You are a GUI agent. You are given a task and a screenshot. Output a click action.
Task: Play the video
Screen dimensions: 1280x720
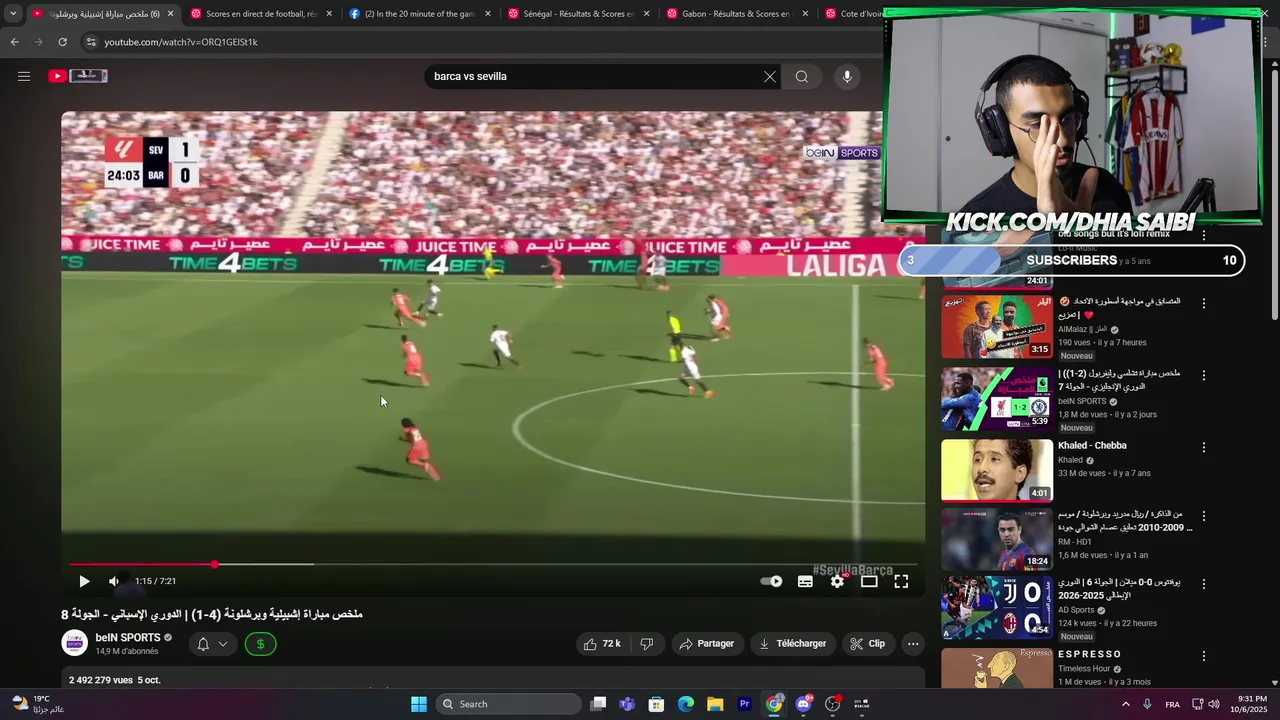tap(84, 581)
